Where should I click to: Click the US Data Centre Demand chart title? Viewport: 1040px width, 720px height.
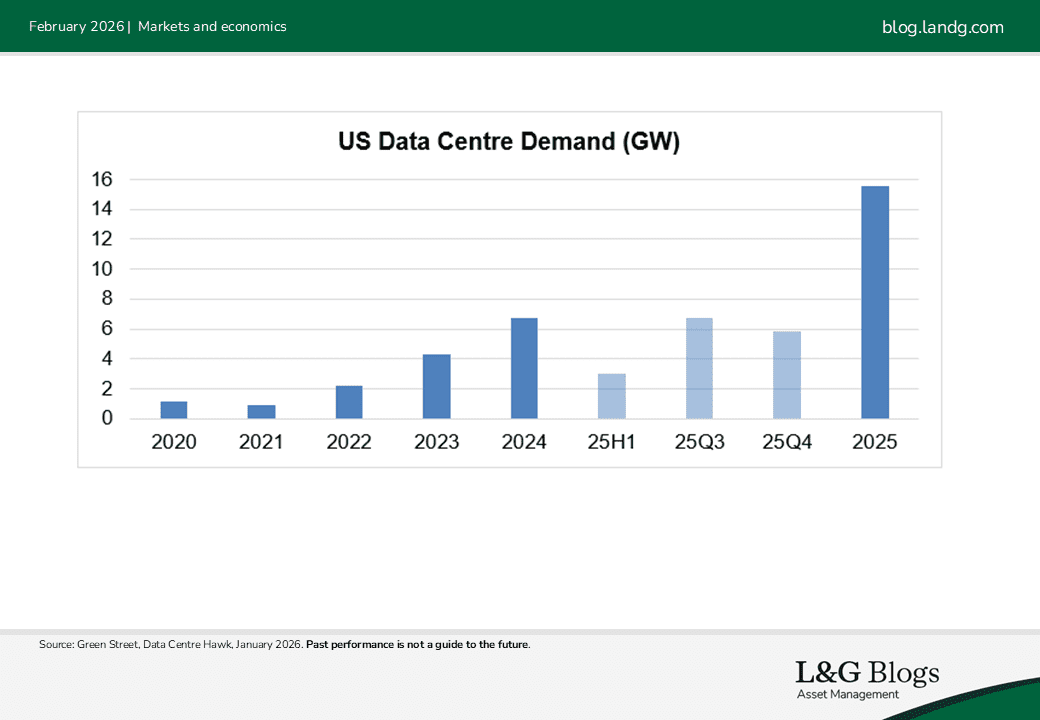509,142
